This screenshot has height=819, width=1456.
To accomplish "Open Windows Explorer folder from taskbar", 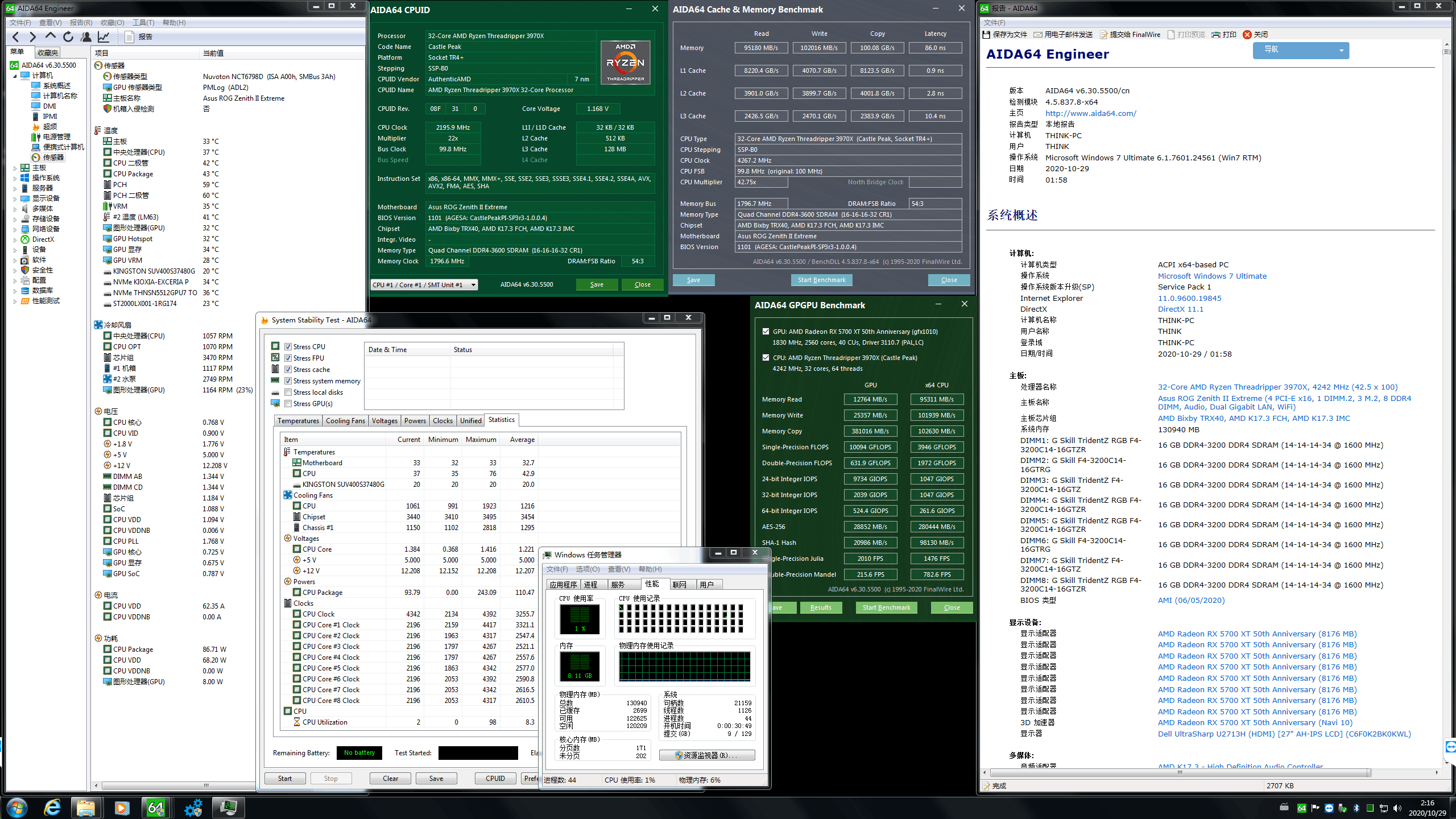I will tap(86, 808).
